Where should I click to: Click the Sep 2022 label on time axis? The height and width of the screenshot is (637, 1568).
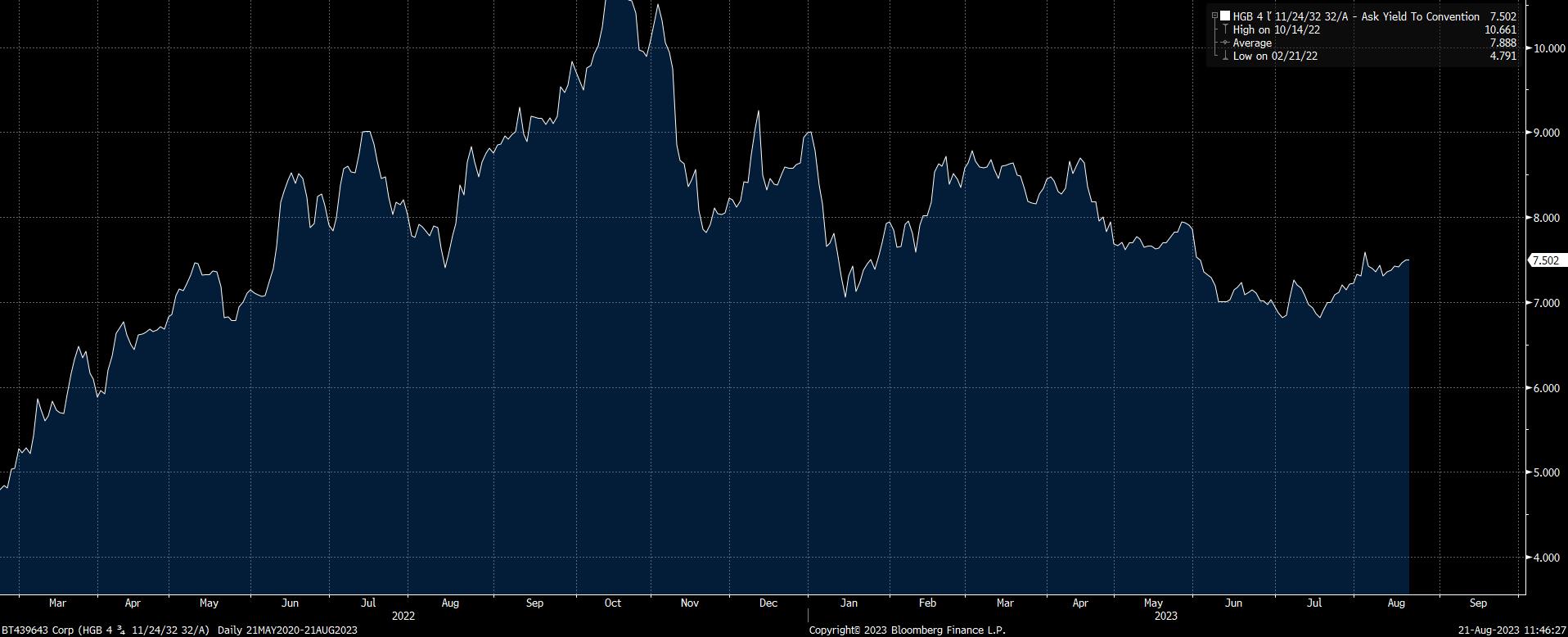[534, 603]
